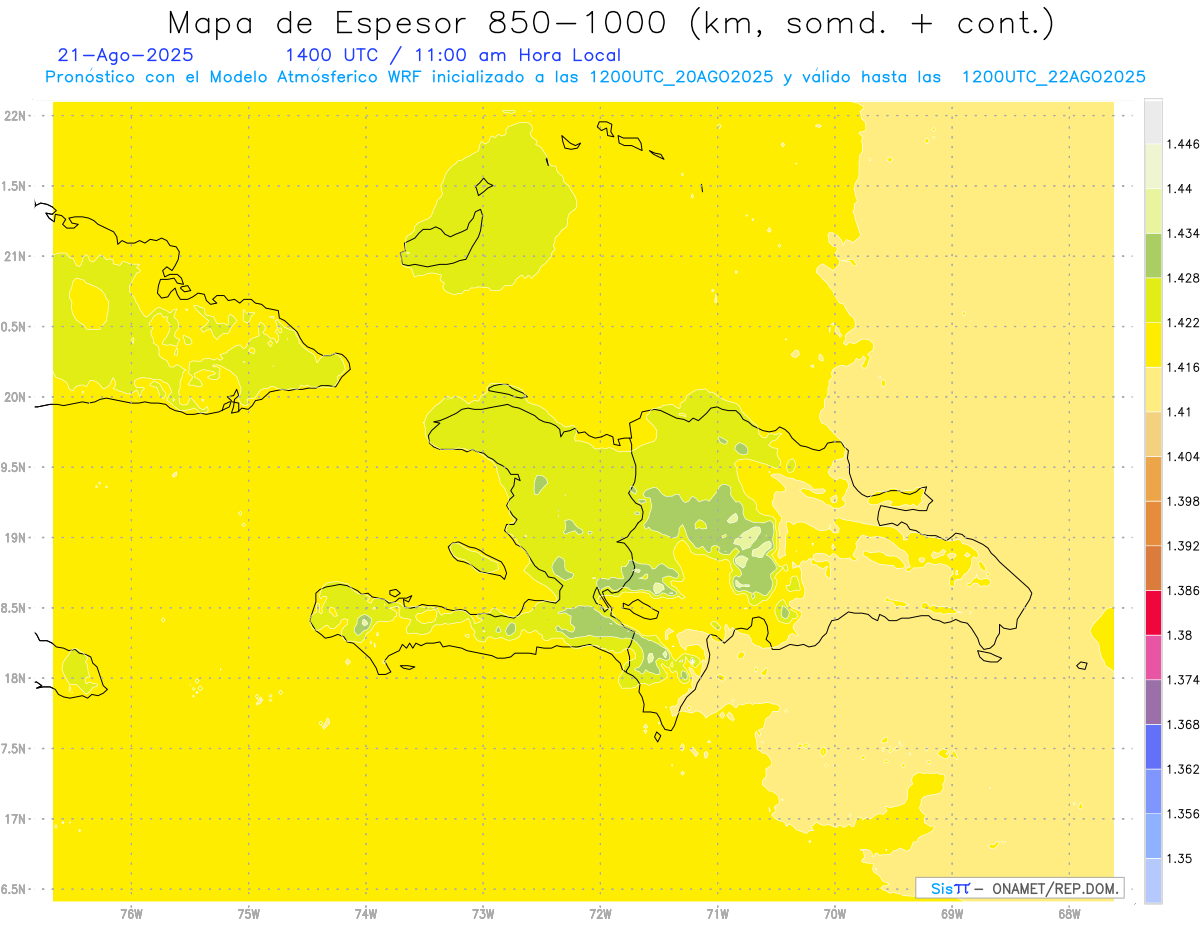
Task: Click the longitude label '75W'
Action: pyautogui.click(x=249, y=914)
